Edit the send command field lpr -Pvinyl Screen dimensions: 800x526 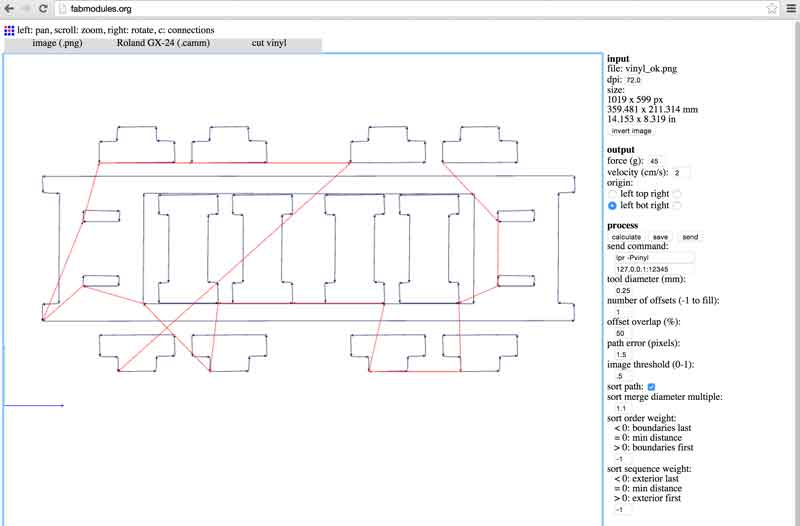(x=653, y=258)
